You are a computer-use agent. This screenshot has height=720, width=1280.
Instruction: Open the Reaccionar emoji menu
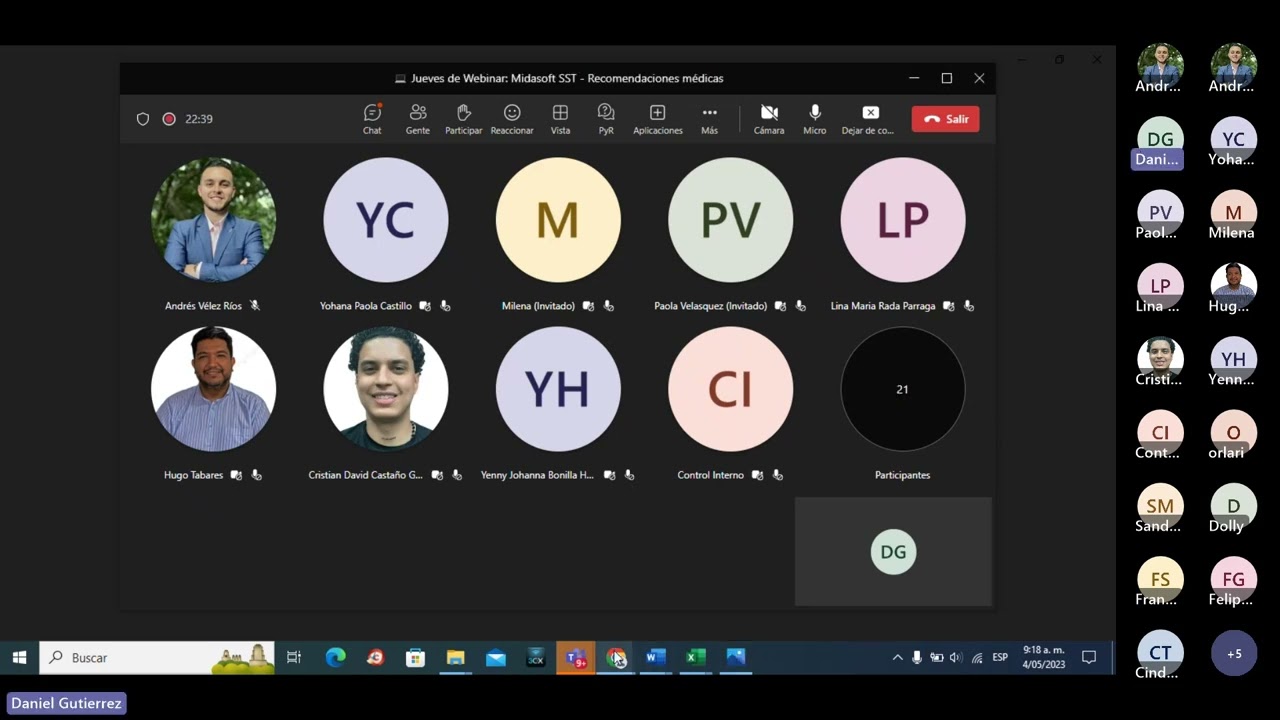tap(512, 119)
